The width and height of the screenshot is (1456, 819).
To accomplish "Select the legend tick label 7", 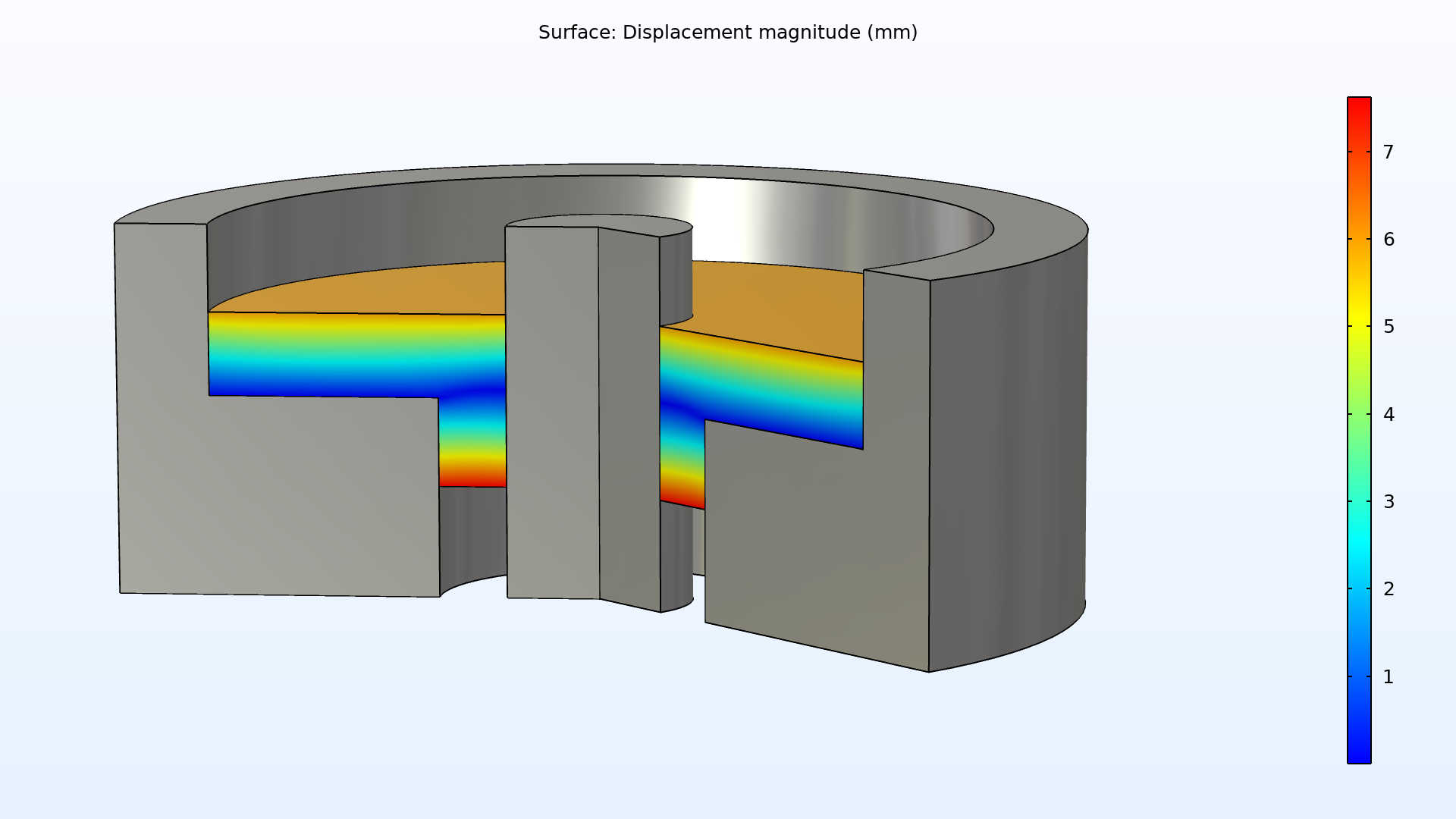I will click(x=1388, y=152).
